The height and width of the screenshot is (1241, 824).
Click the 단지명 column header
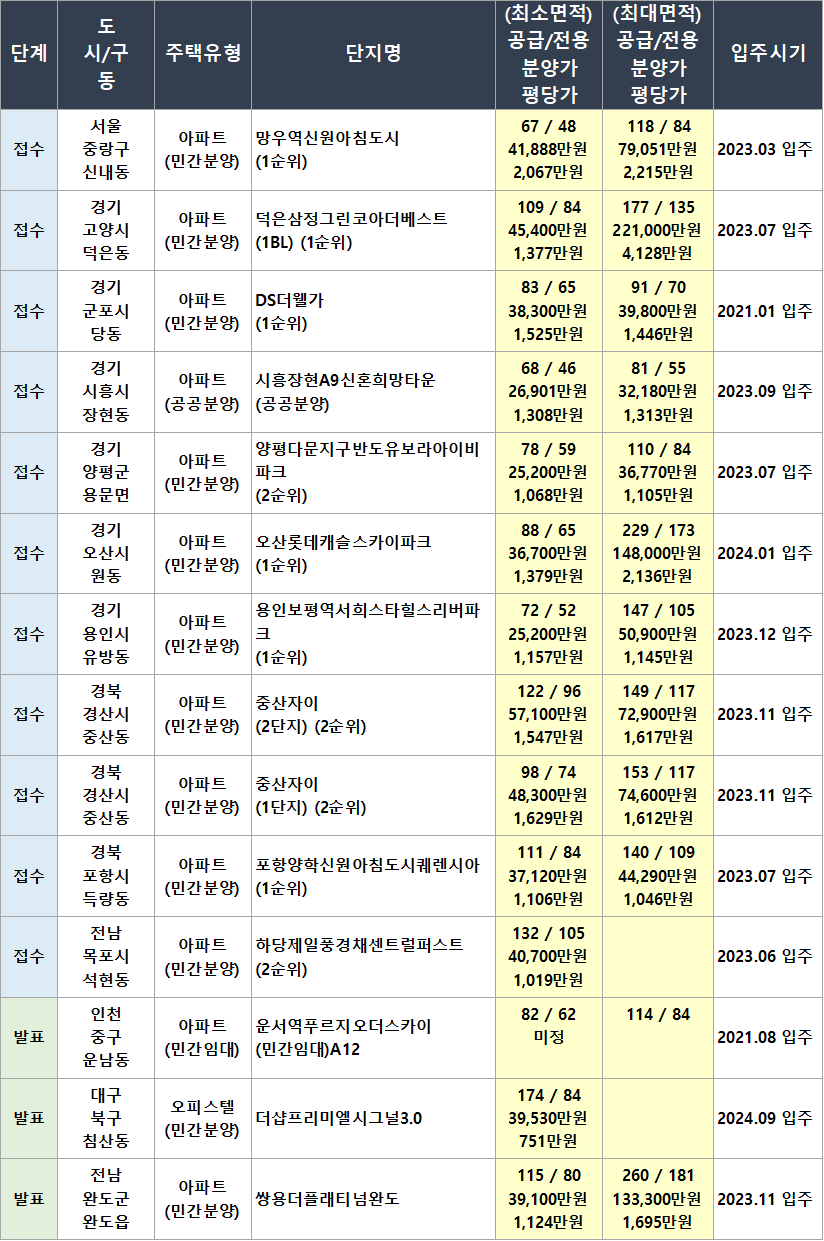click(x=373, y=54)
